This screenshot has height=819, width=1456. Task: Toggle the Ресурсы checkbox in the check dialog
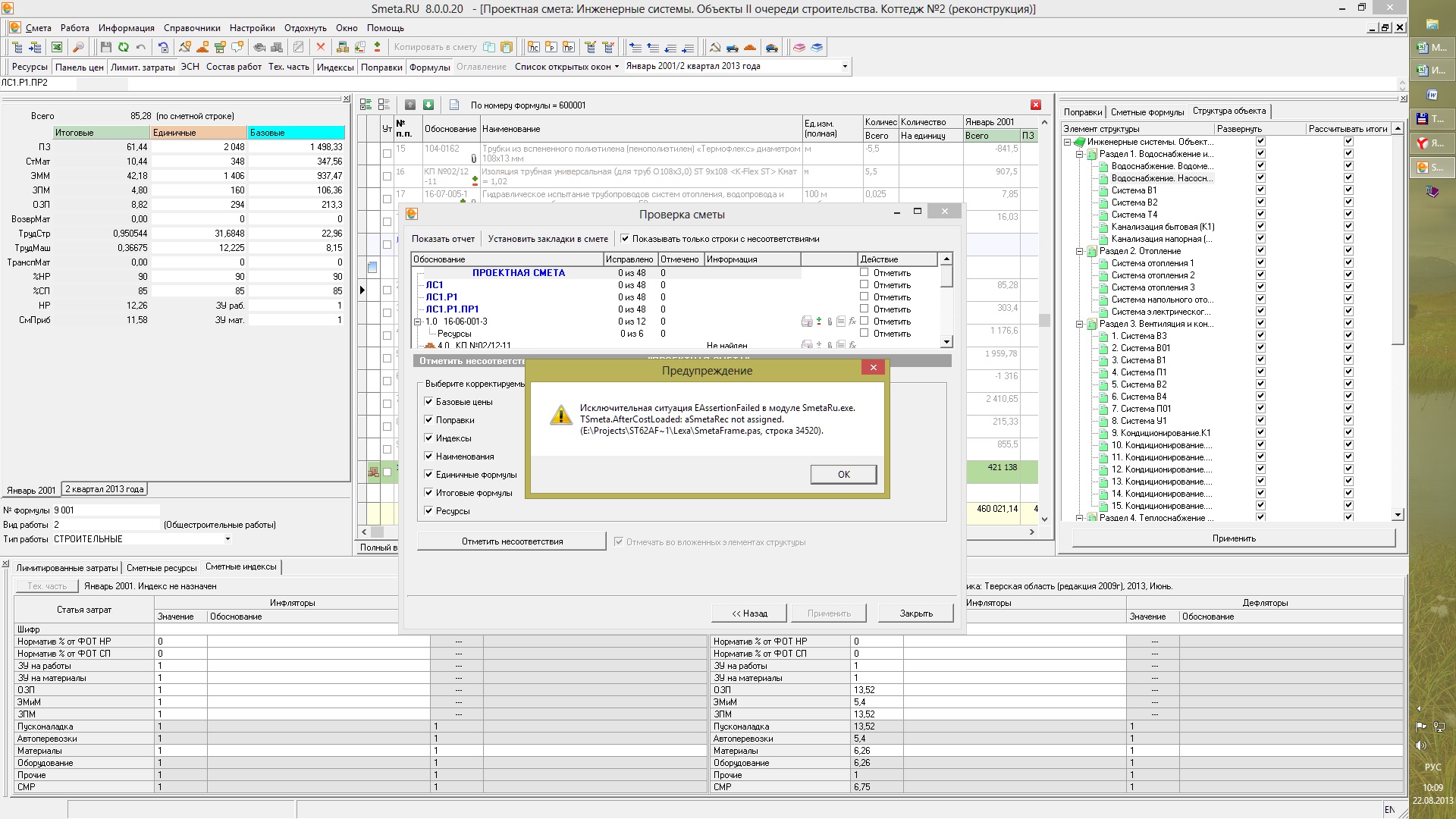tap(428, 511)
